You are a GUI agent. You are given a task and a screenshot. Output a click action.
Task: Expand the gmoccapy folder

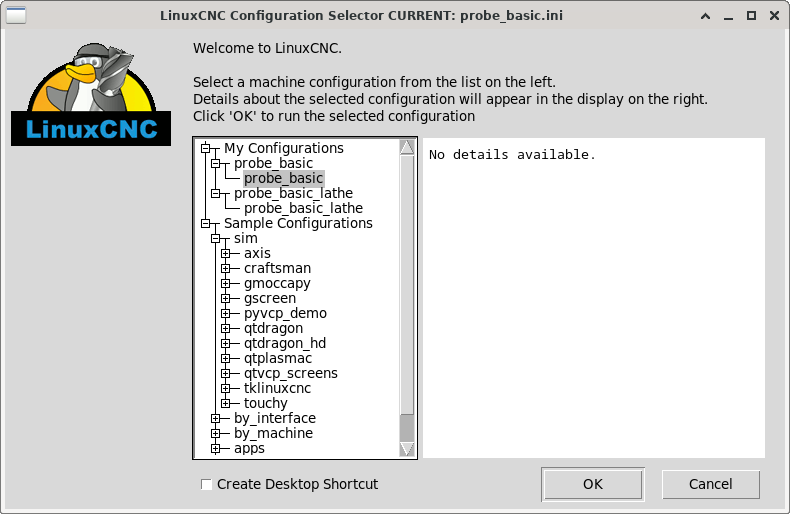click(x=226, y=283)
